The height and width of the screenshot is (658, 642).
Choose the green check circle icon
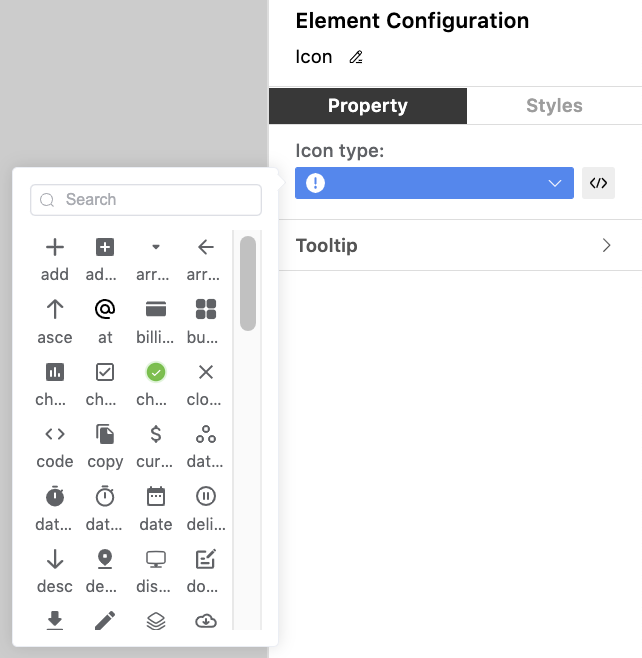[x=155, y=372]
